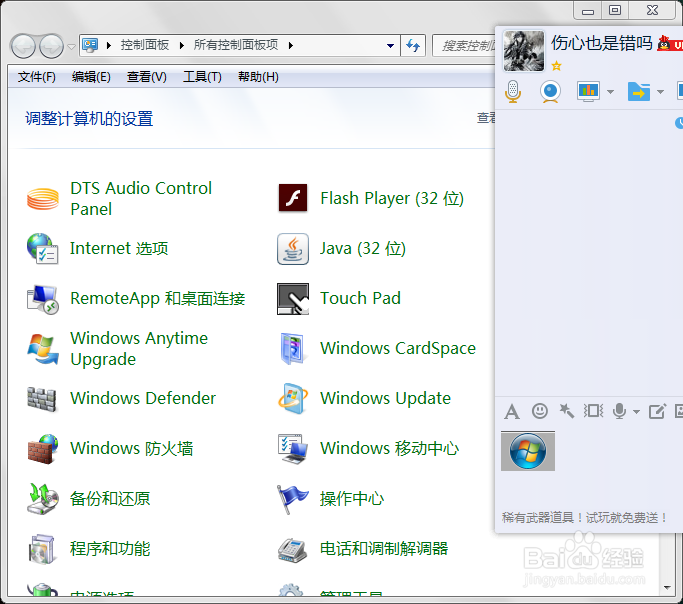The height and width of the screenshot is (604, 683).
Task: Open font settings with the A icon
Action: 512,411
